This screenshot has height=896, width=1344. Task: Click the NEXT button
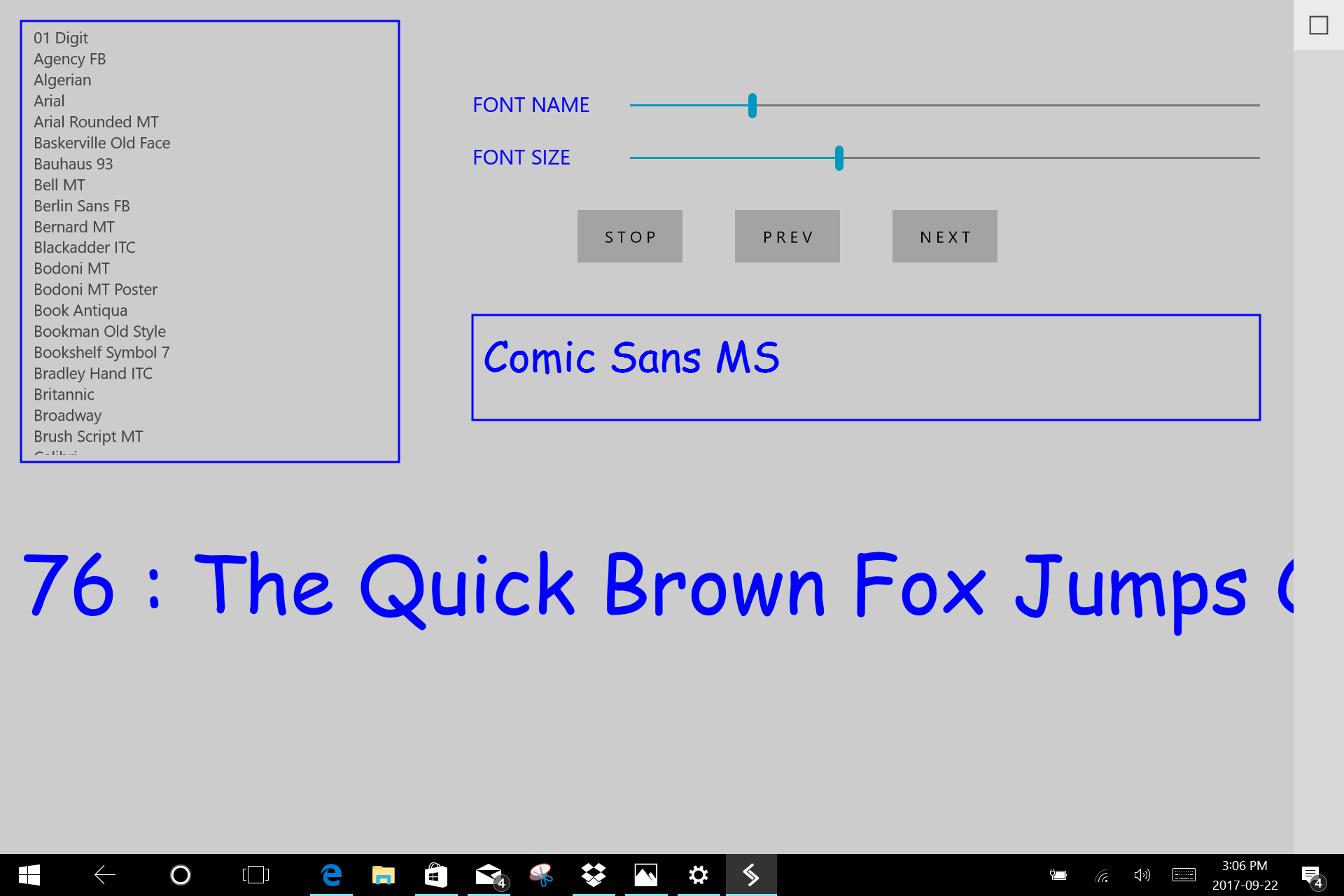(945, 237)
